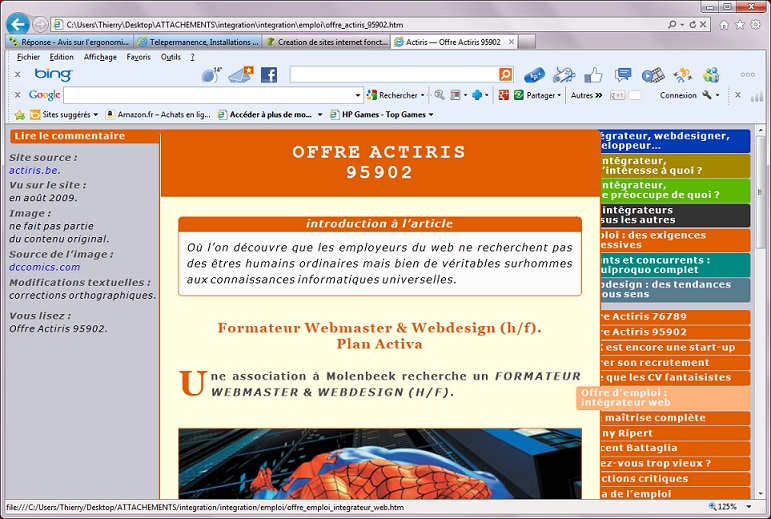Image resolution: width=771 pixels, height=519 pixels.
Task: Open the address bar search dropdown arrow
Action: [x=682, y=24]
